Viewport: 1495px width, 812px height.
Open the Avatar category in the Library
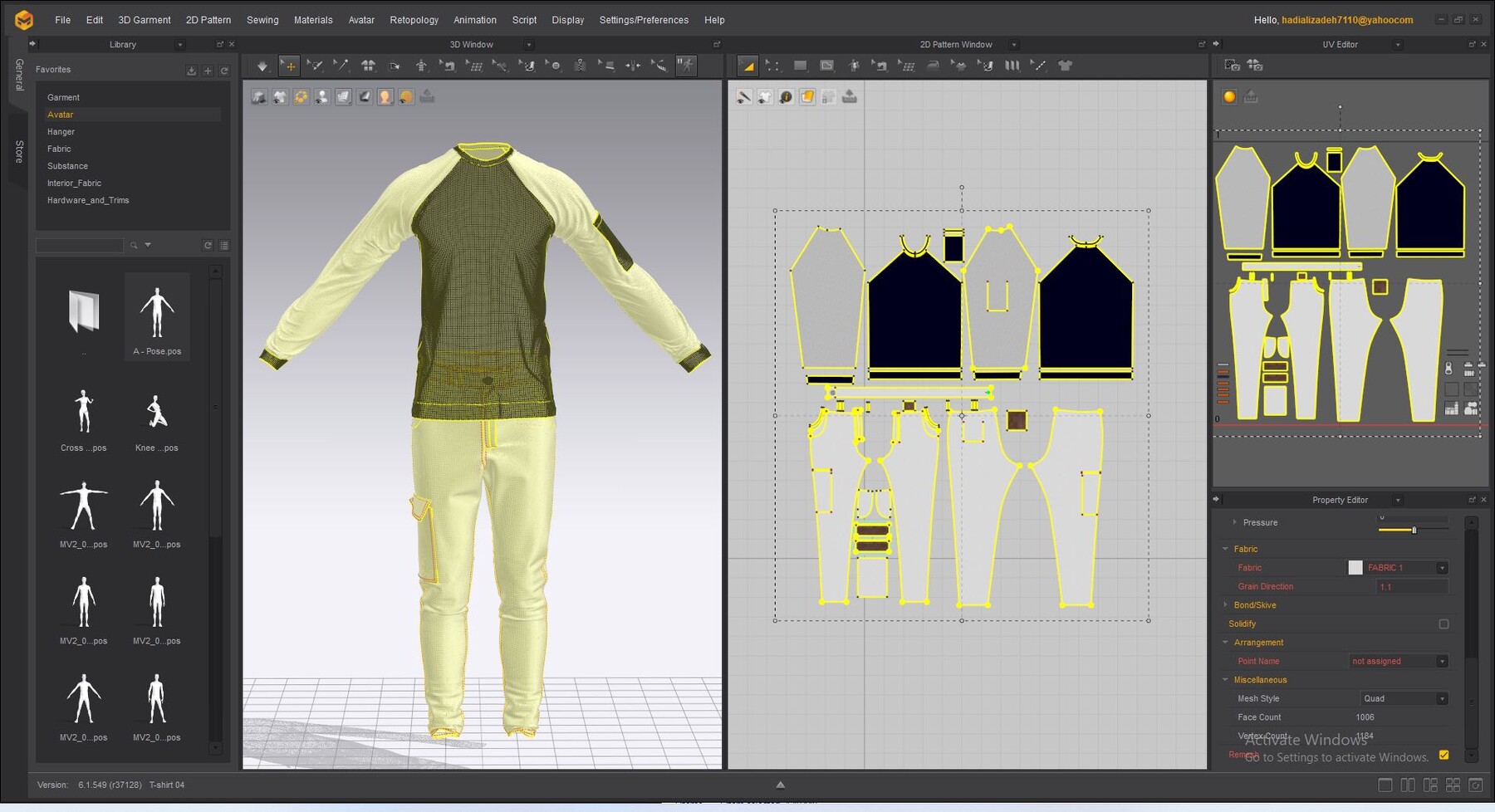point(60,115)
